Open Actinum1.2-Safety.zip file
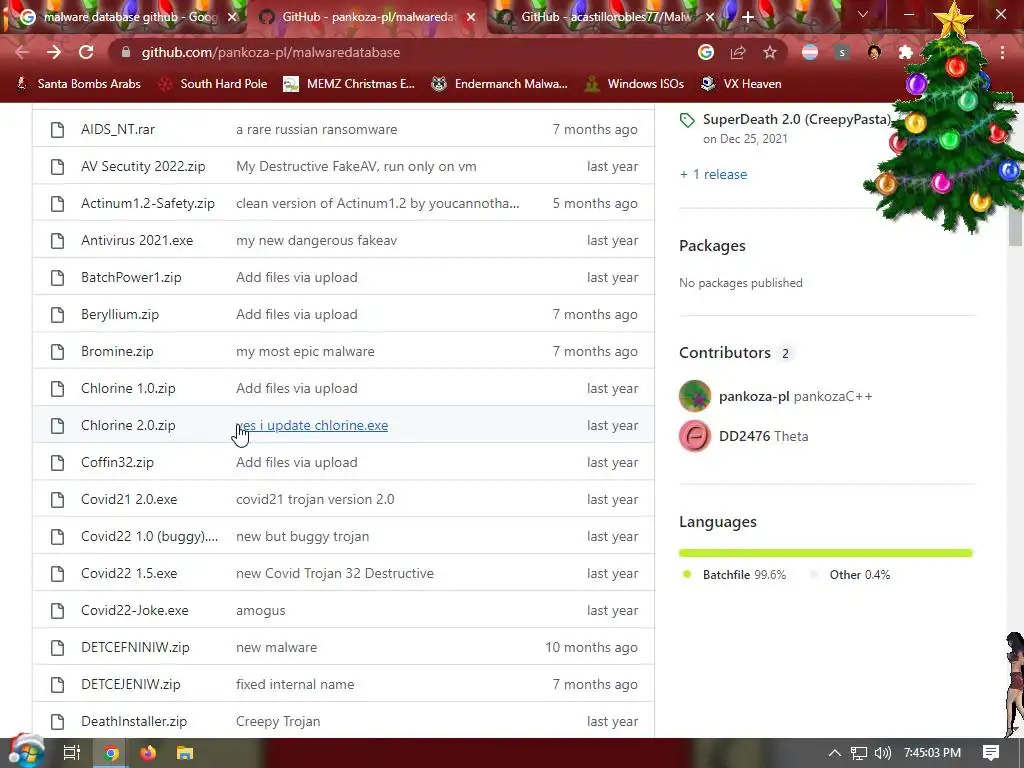The height and width of the screenshot is (768, 1024). tap(148, 203)
